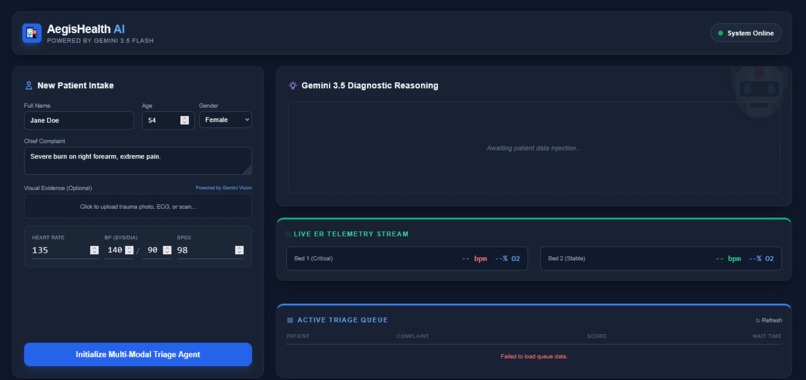The width and height of the screenshot is (806, 380).
Task: Select the Bed 2 (Stable) telemetry card
Action: pos(661,259)
